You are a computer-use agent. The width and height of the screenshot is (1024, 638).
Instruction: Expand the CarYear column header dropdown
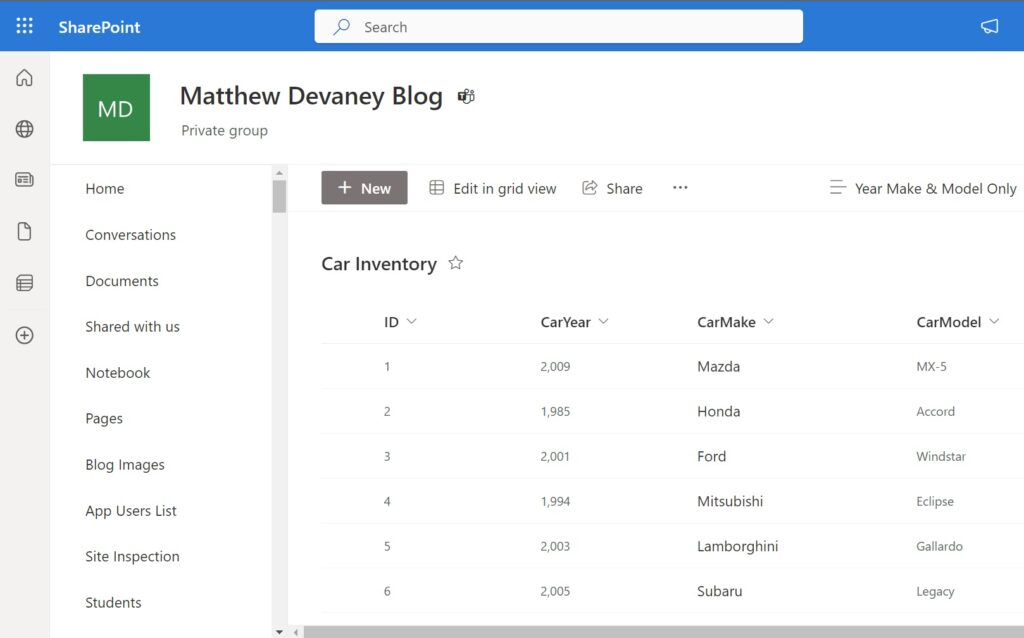pyautogui.click(x=603, y=321)
